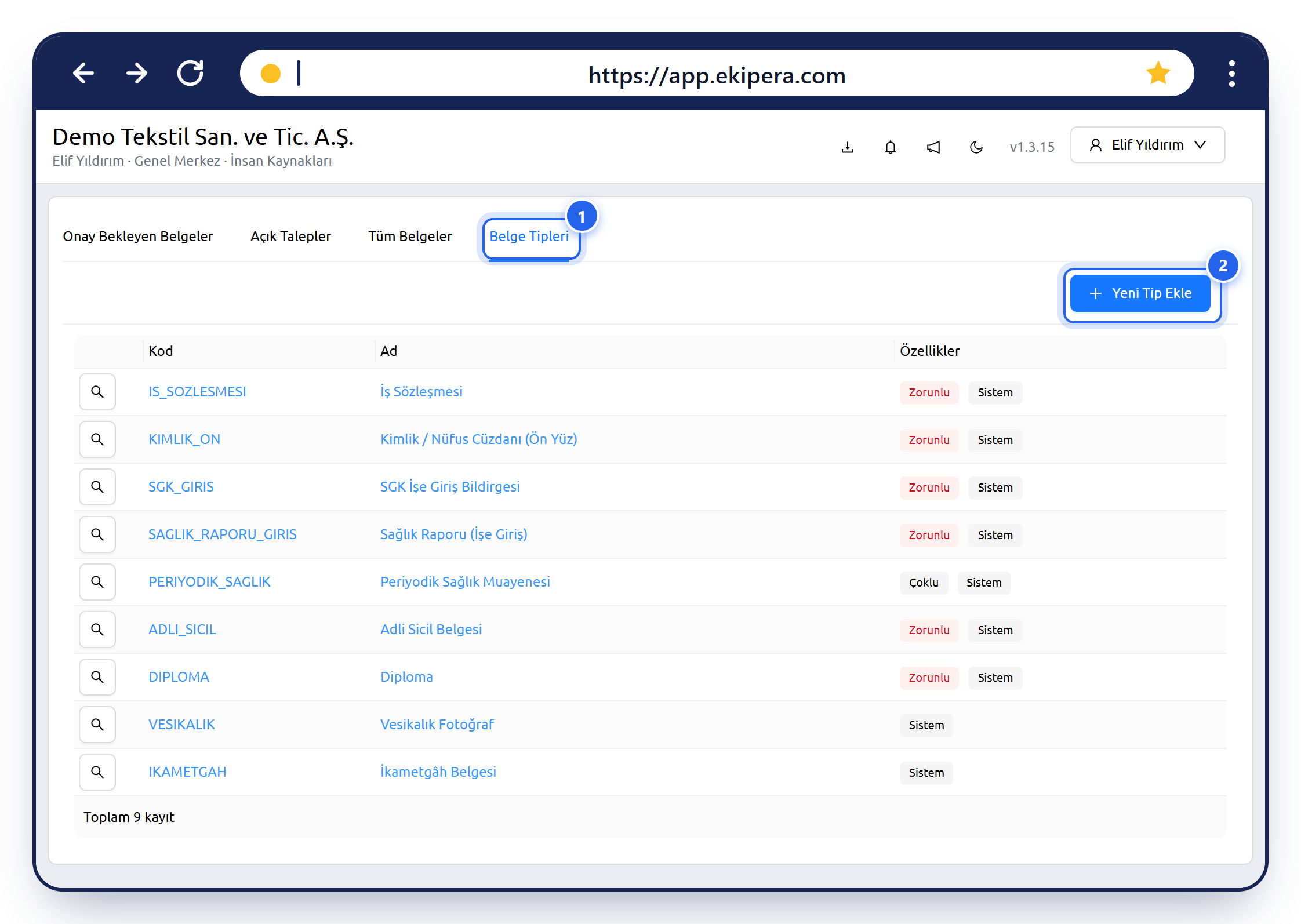Open the İkametgâh Belgesi link
The image size is (1301, 924).
click(x=438, y=772)
